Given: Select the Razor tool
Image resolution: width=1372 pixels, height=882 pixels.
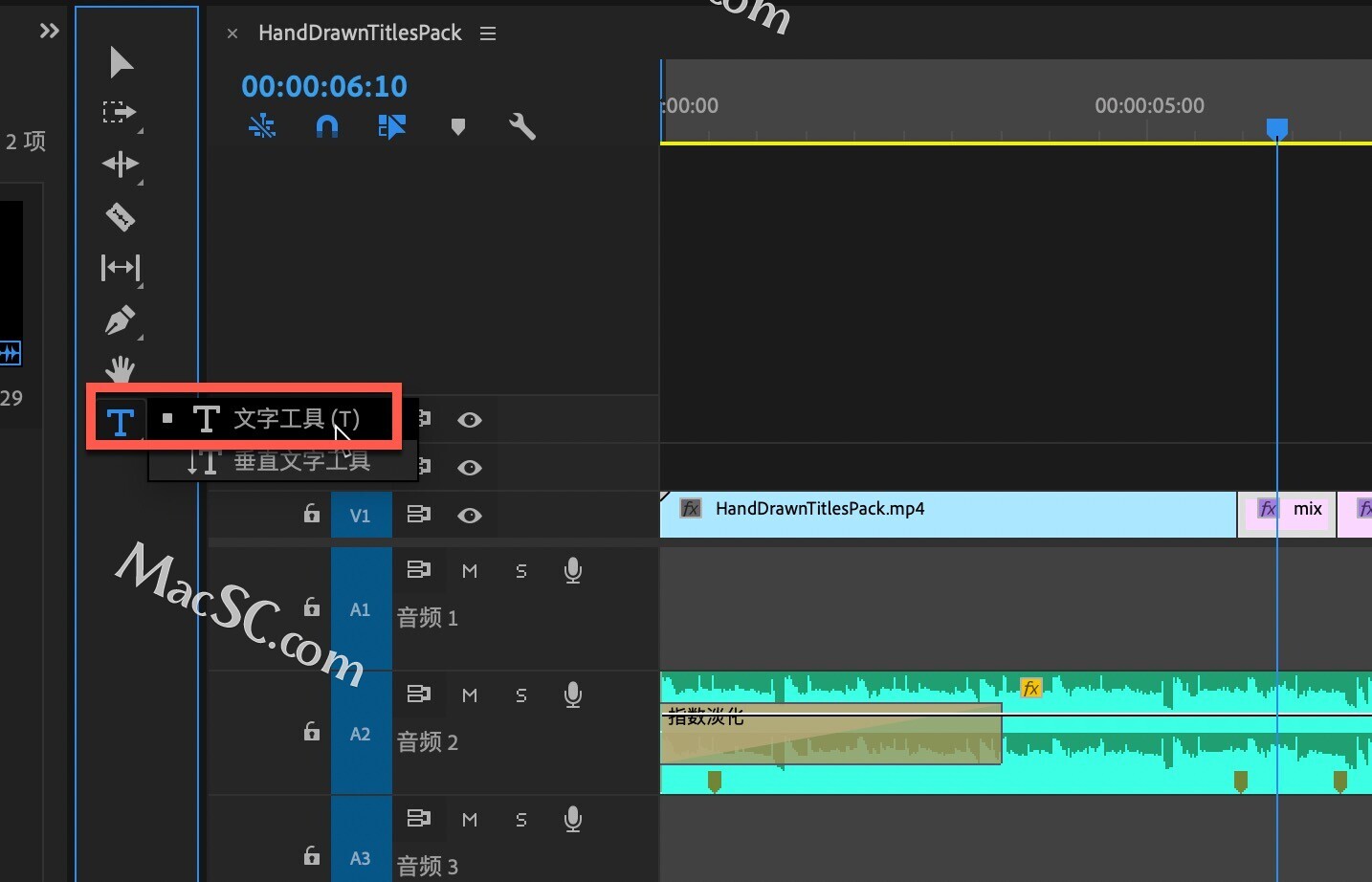Looking at the screenshot, I should (121, 217).
